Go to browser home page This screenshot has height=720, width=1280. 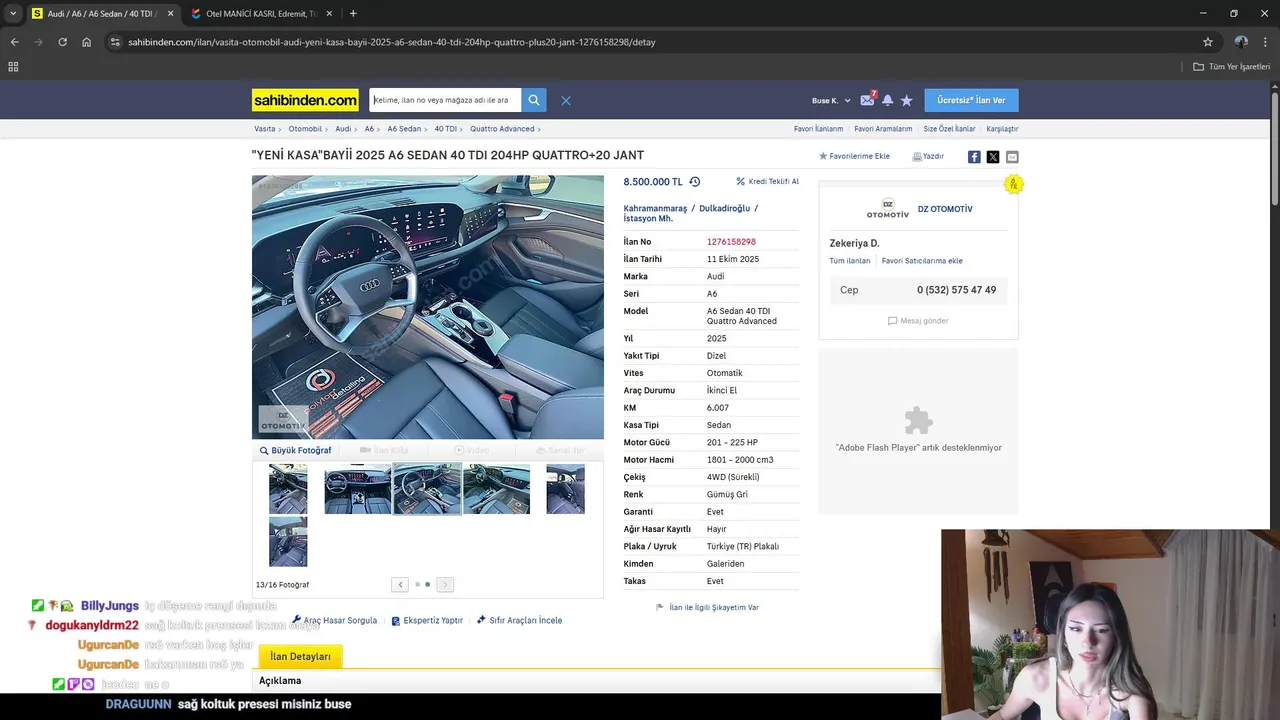(x=87, y=42)
